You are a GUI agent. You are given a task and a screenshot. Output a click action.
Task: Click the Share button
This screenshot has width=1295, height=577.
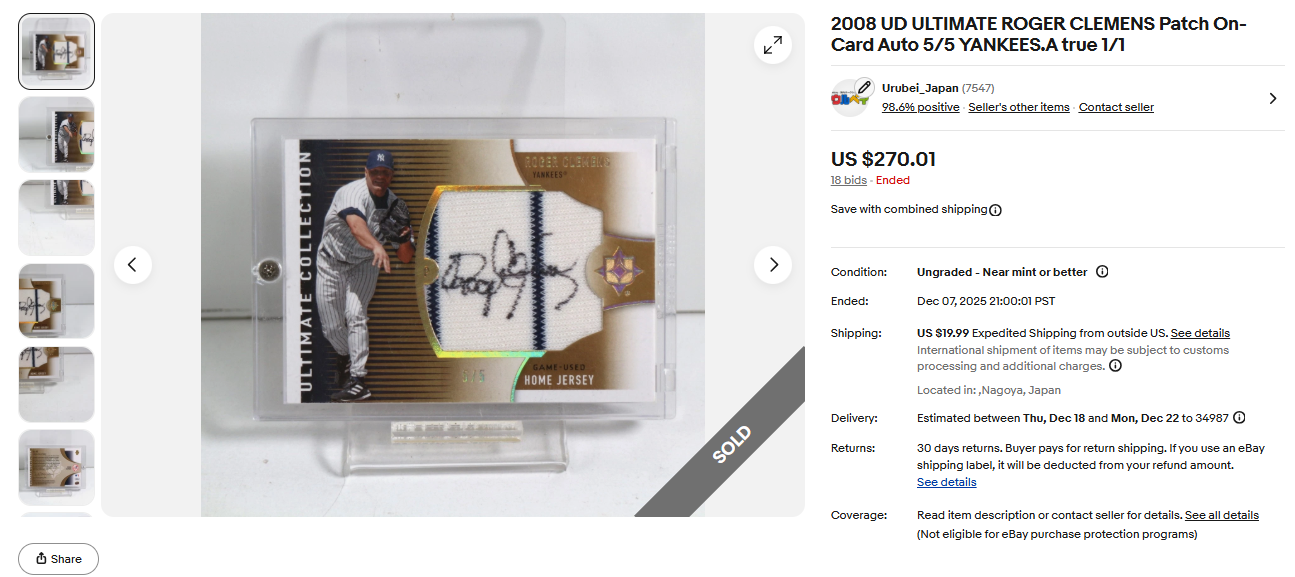[58, 559]
